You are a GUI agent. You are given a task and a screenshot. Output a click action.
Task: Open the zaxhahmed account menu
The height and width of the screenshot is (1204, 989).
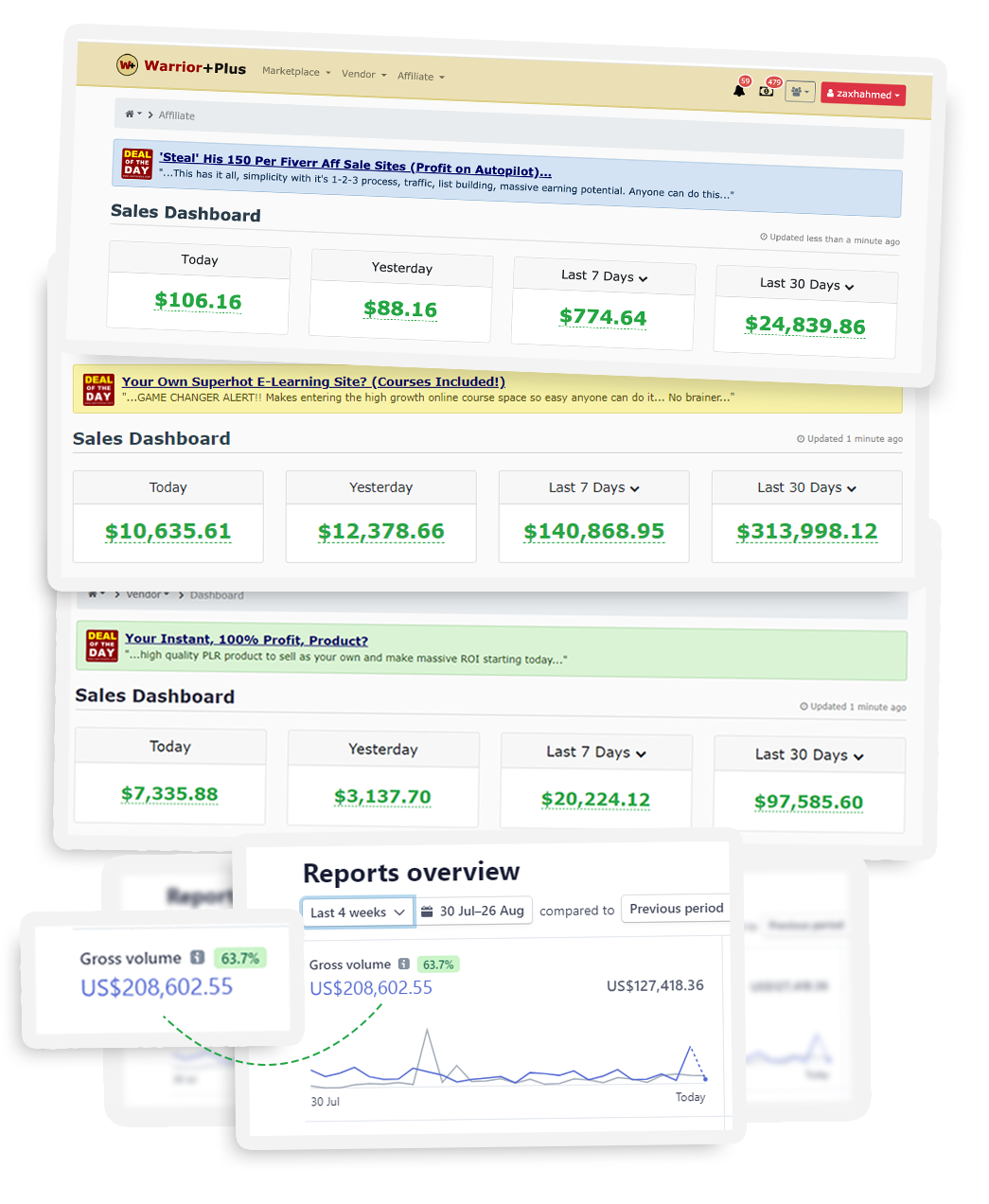pyautogui.click(x=863, y=94)
